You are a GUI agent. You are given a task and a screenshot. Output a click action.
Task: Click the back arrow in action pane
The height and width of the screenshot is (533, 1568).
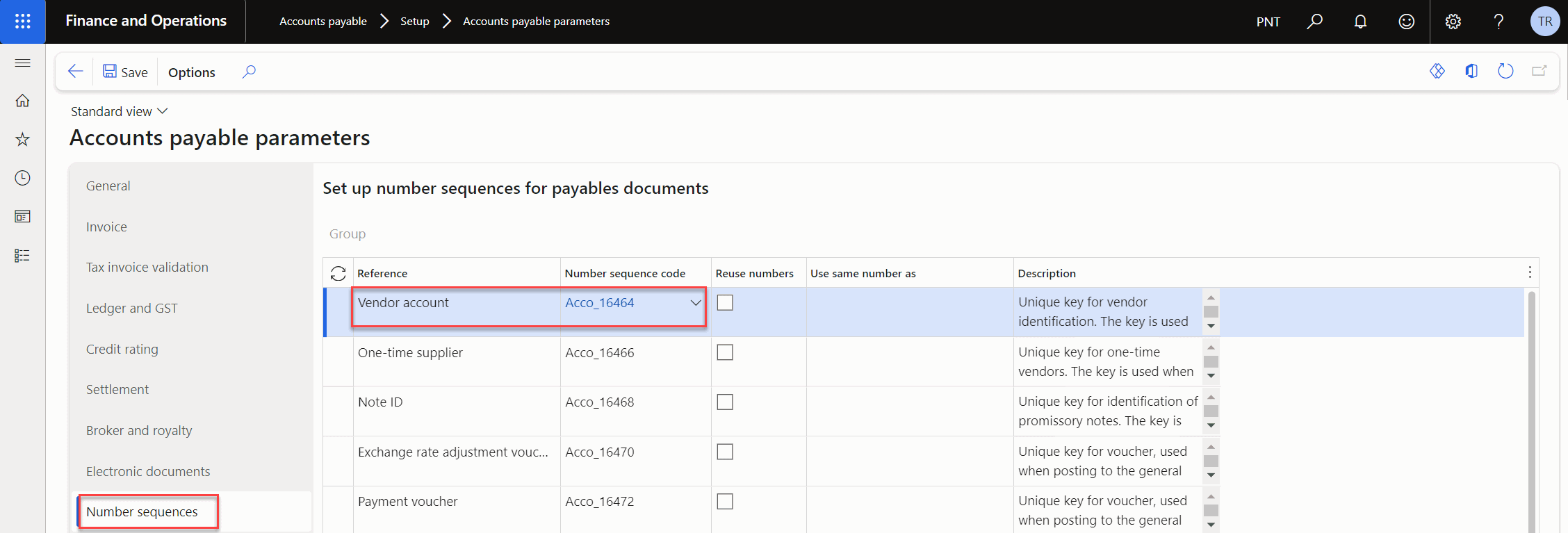click(75, 72)
